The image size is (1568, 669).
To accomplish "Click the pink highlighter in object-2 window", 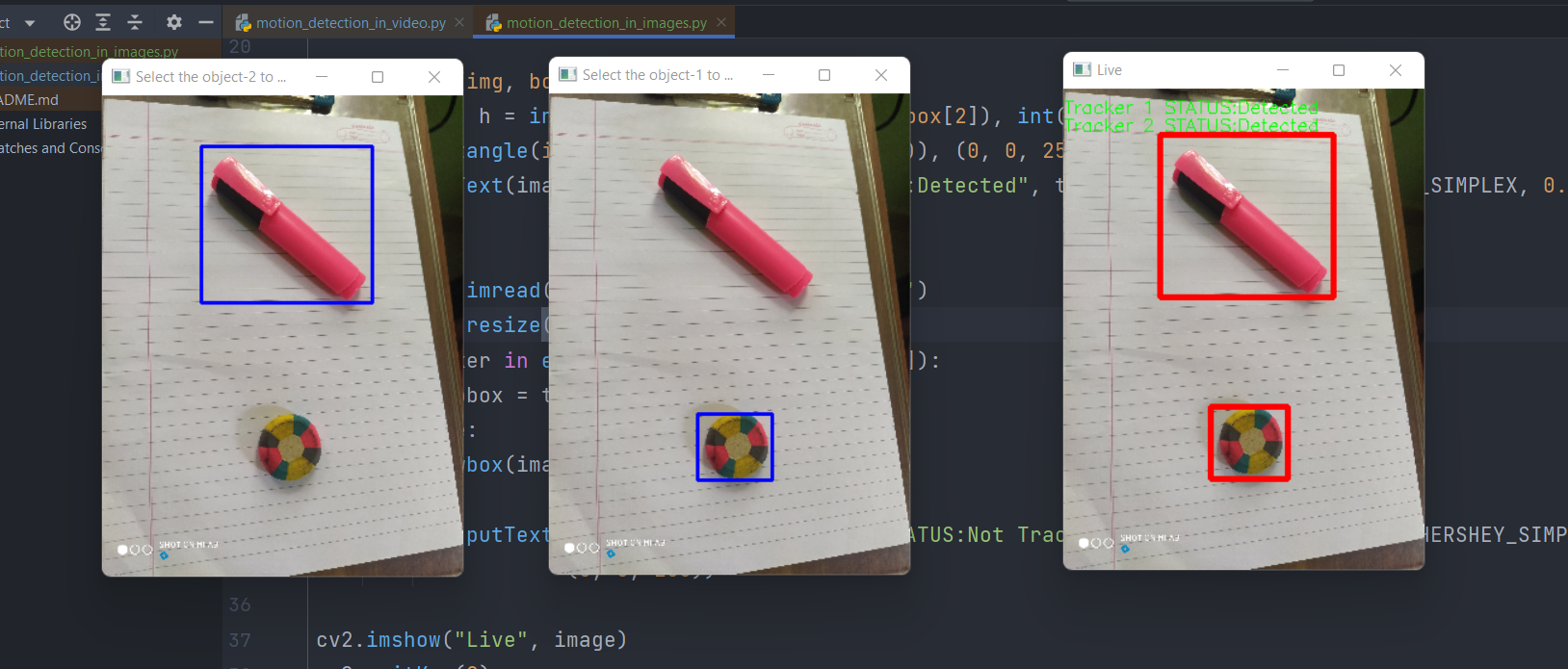I will (x=288, y=227).
